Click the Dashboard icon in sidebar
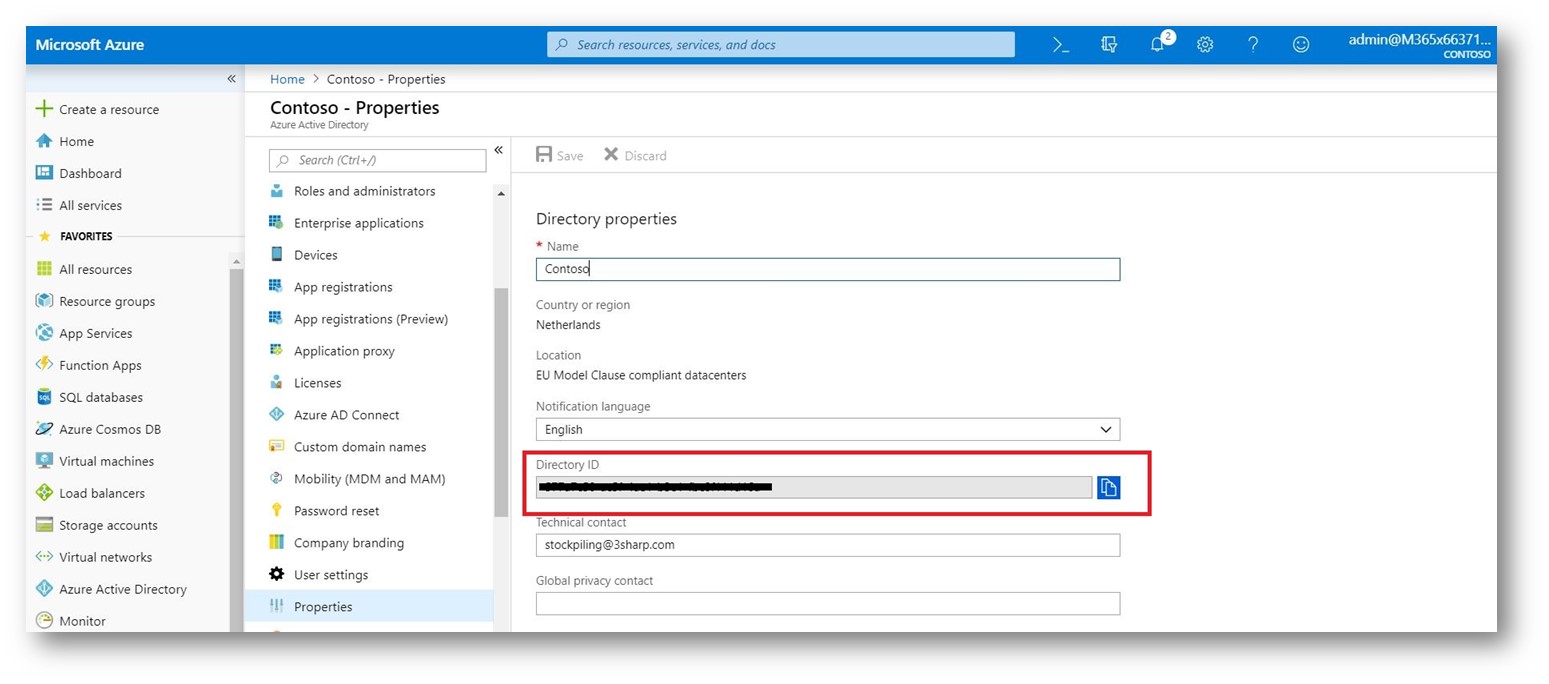This screenshot has height=684, width=1549. (44, 173)
